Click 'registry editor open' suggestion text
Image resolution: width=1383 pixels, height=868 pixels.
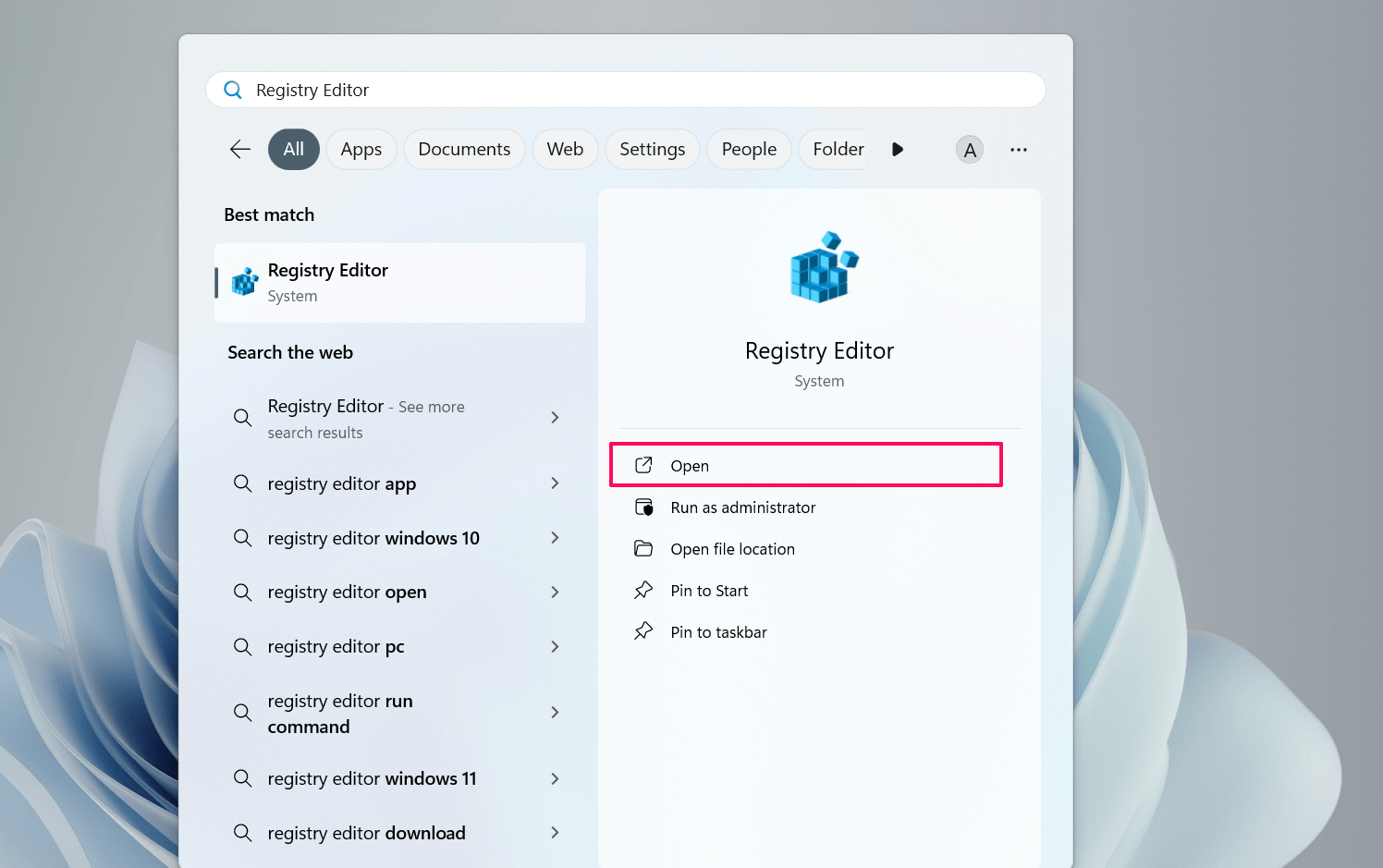coord(348,592)
